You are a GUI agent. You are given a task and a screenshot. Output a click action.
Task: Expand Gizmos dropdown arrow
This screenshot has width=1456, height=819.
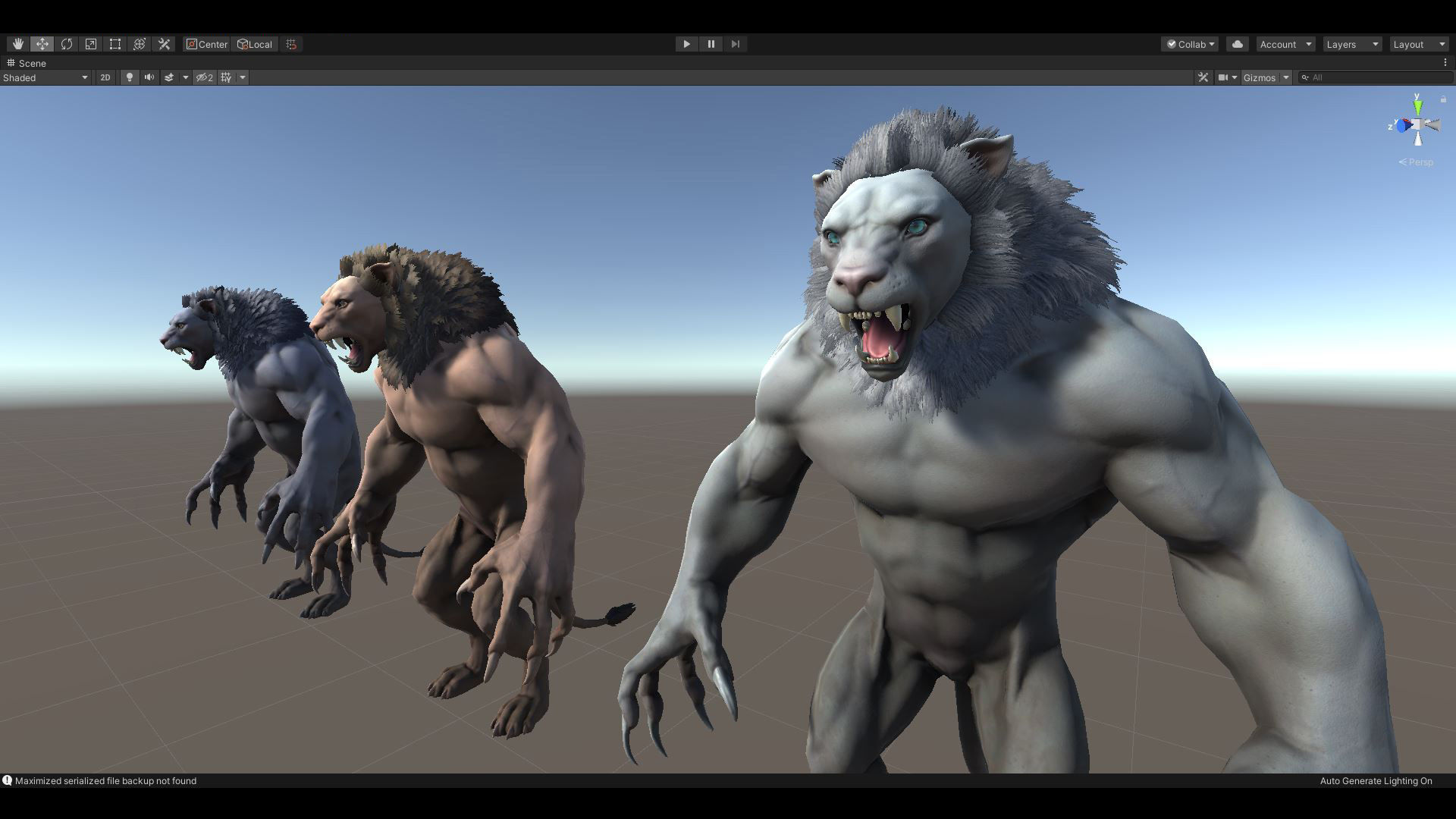pyautogui.click(x=1286, y=77)
